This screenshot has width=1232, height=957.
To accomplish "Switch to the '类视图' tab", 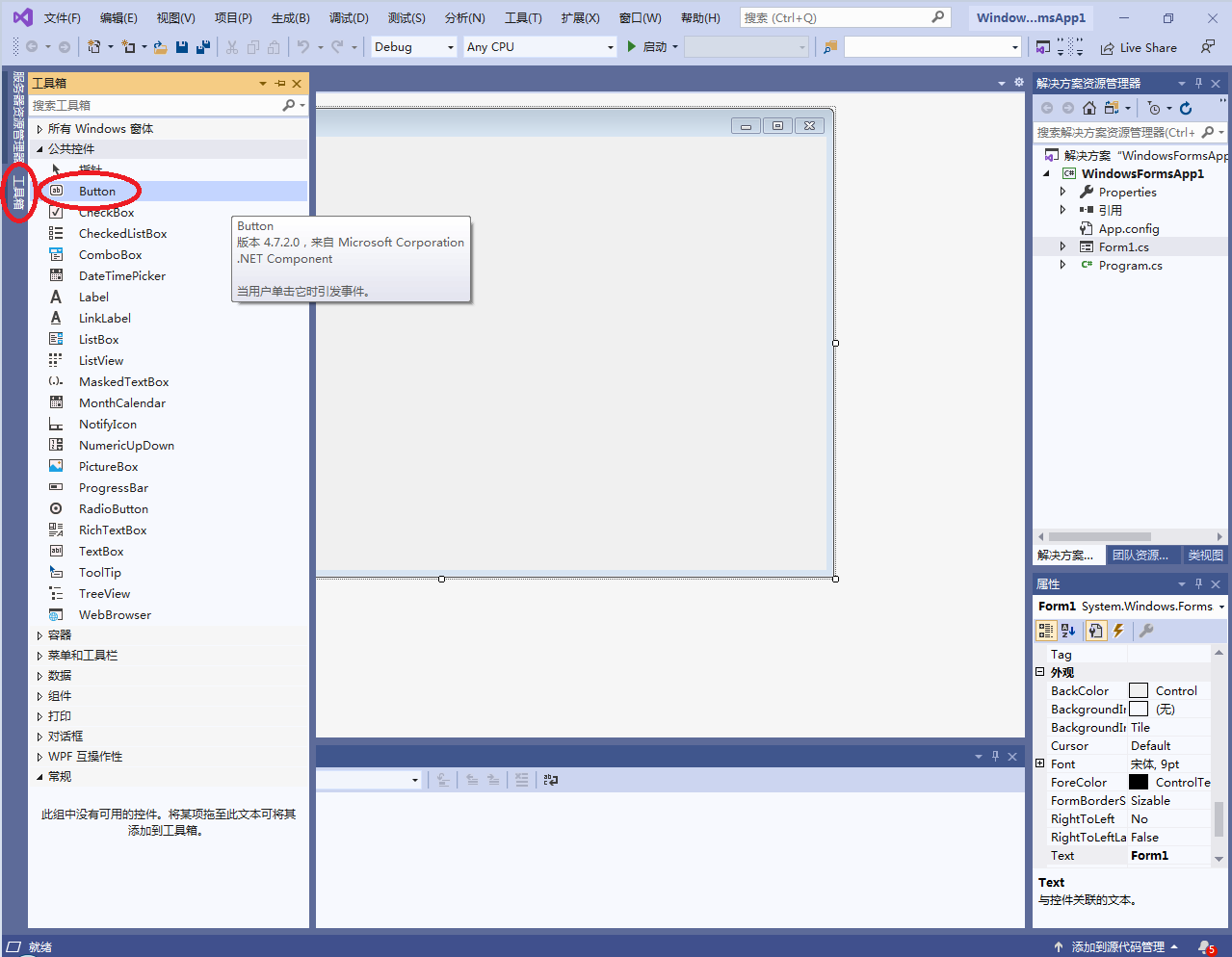I will tap(1205, 556).
